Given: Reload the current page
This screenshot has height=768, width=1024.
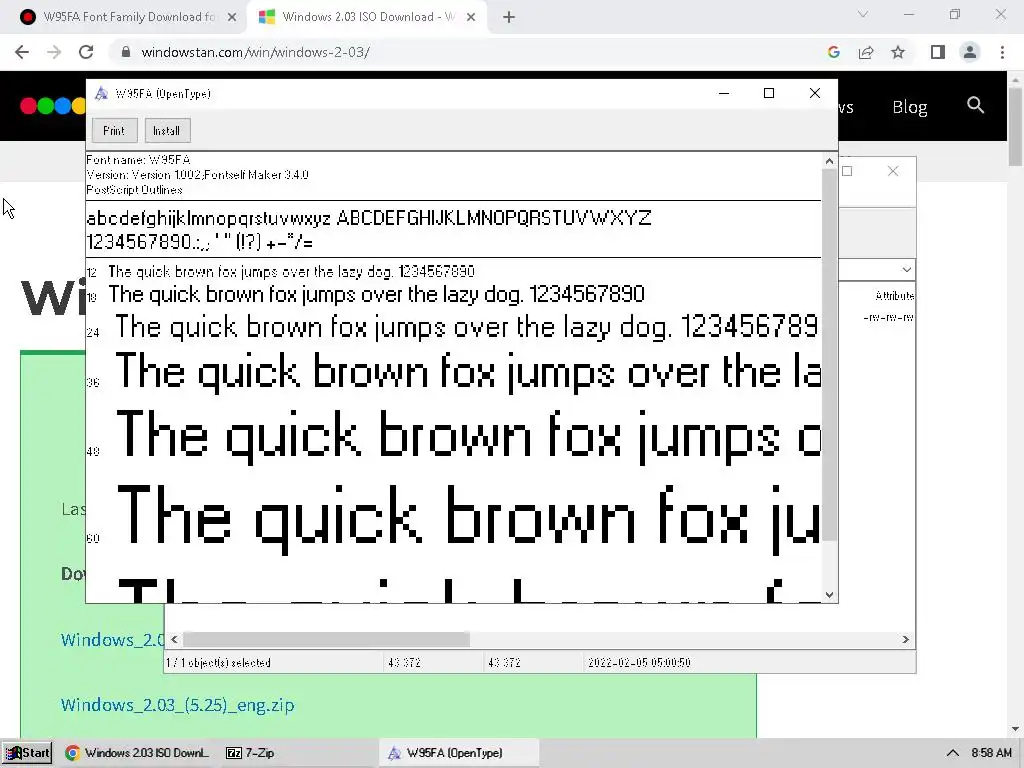Looking at the screenshot, I should coord(86,52).
